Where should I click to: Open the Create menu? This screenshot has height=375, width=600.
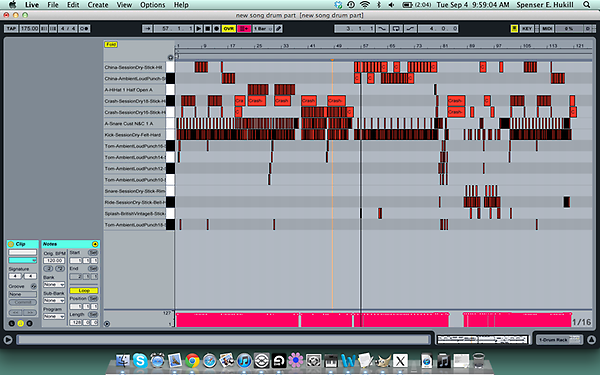98,5
